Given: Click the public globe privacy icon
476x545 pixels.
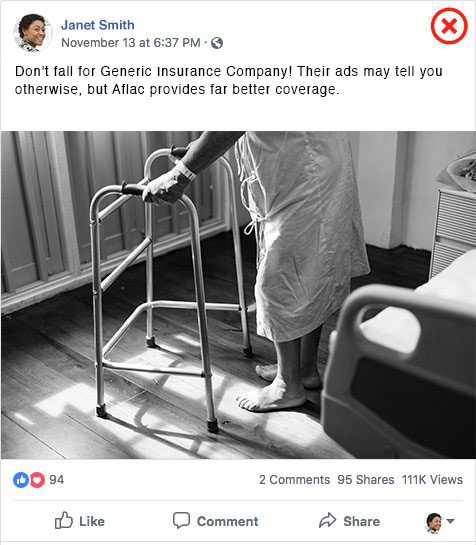Looking at the screenshot, I should (217, 43).
